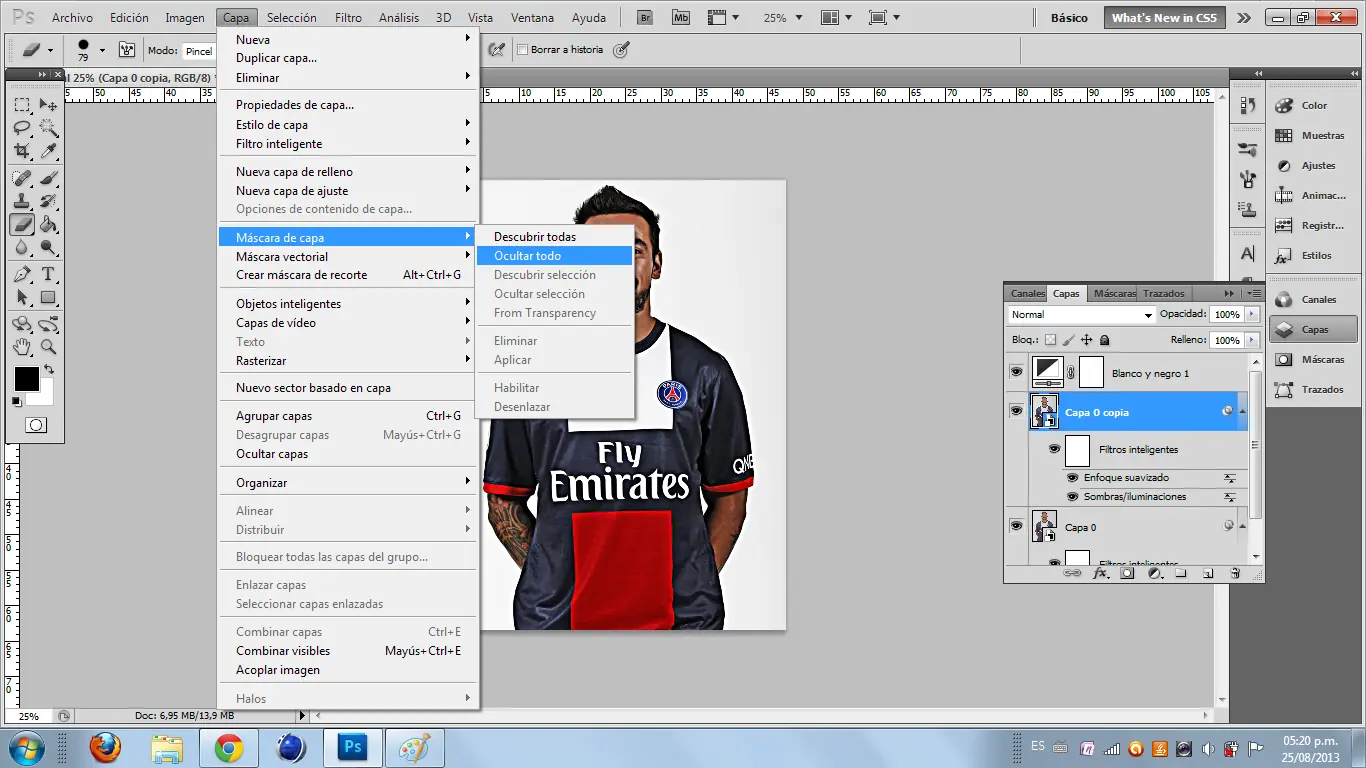This screenshot has height=768, width=1366.
Task: Open the Estilos panel button
Action: (1313, 255)
